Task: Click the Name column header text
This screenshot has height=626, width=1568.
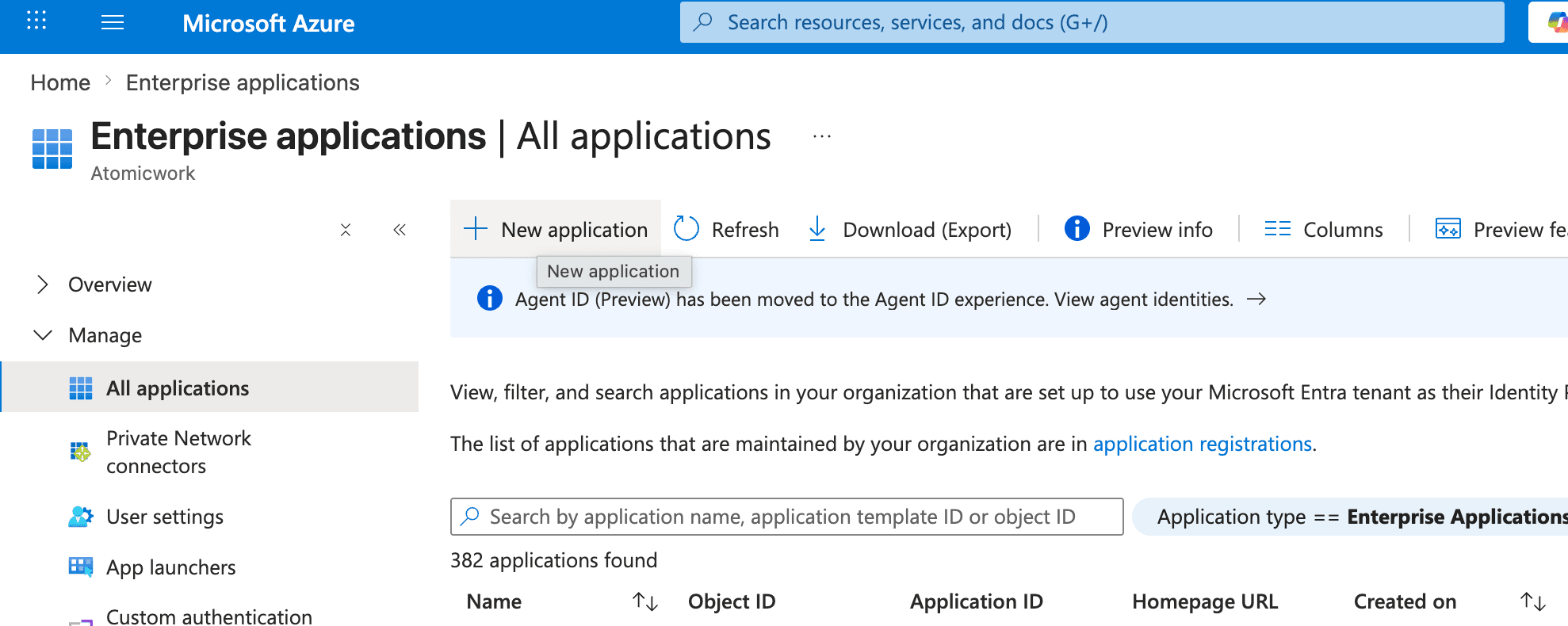Action: click(494, 601)
